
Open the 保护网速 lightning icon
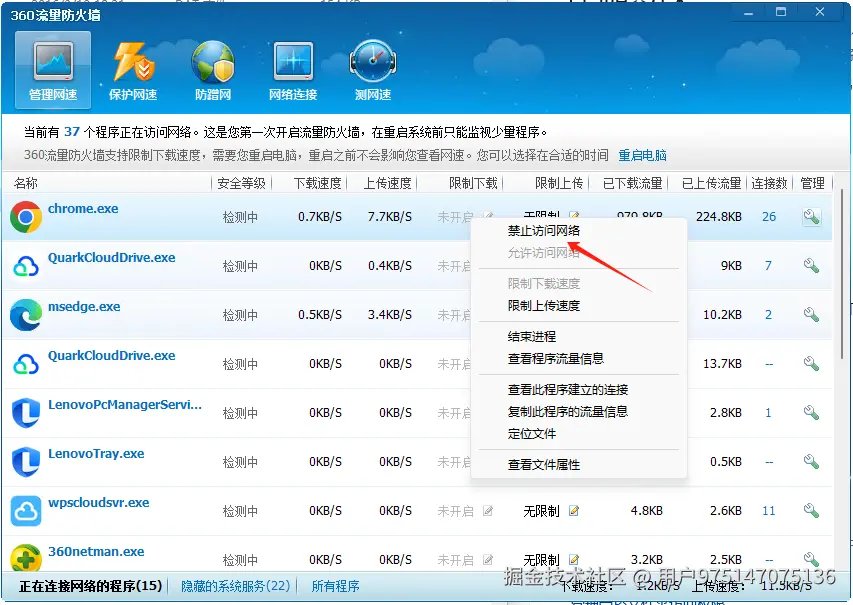(133, 62)
